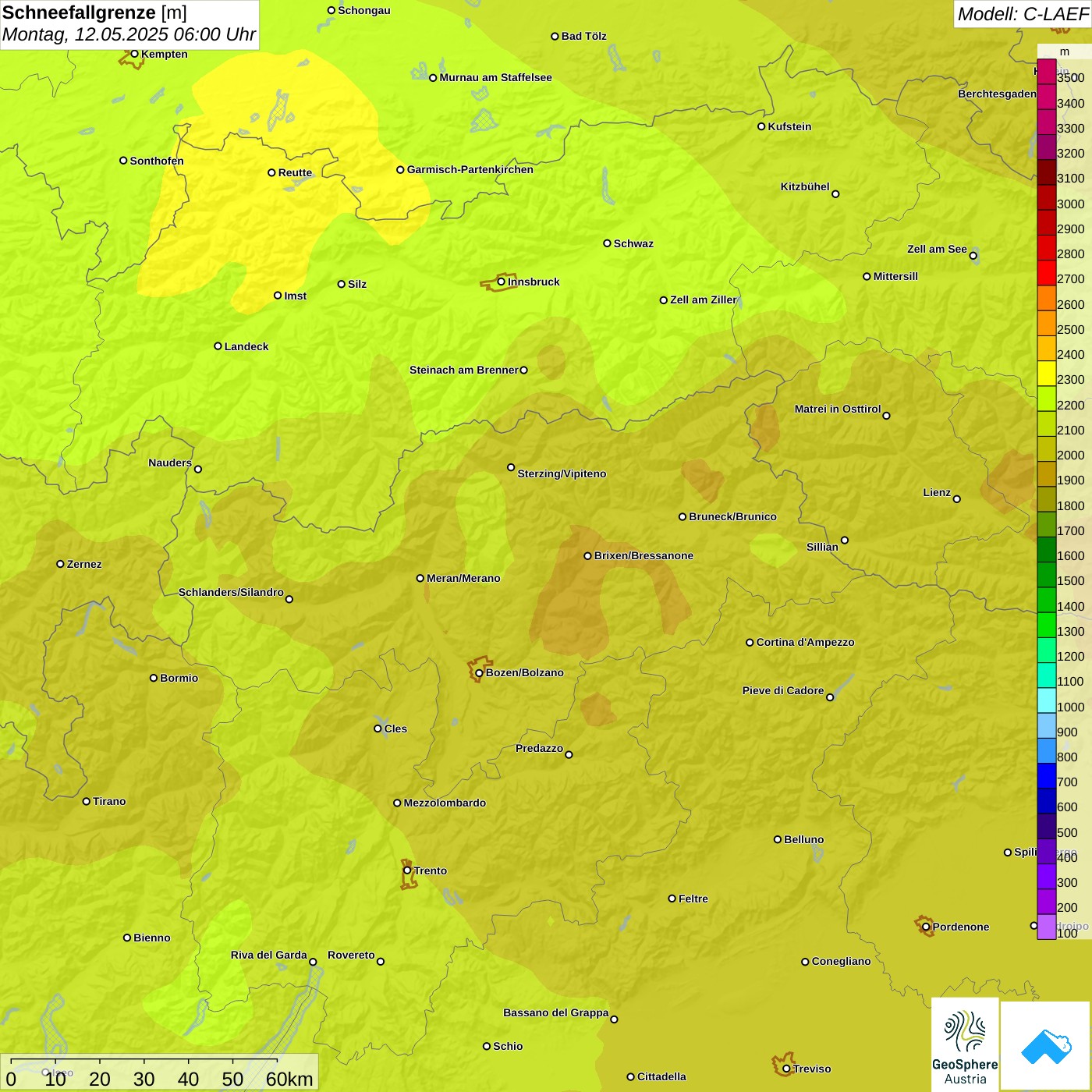The image size is (1092, 1092).
Task: Click the Bruneck/Brunico label
Action: [x=732, y=516]
